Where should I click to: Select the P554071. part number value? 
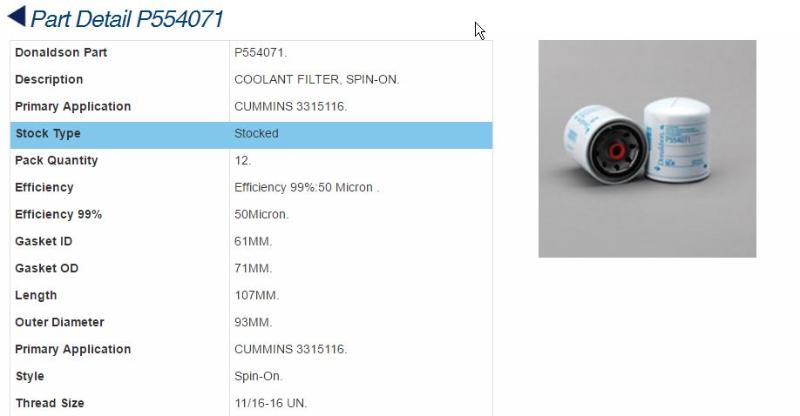click(261, 53)
